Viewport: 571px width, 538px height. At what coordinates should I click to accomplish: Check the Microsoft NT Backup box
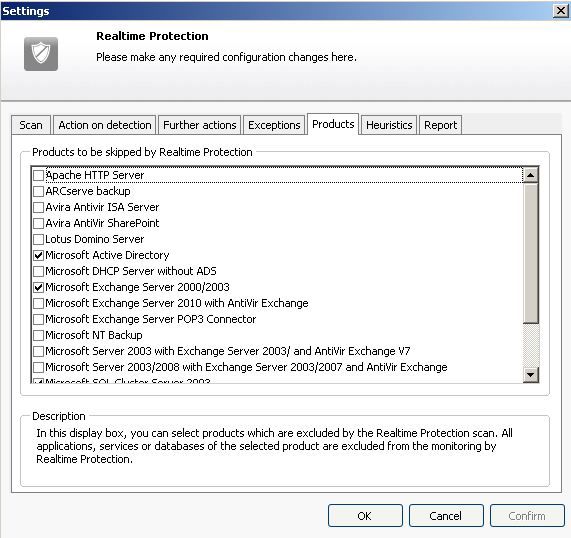38,335
